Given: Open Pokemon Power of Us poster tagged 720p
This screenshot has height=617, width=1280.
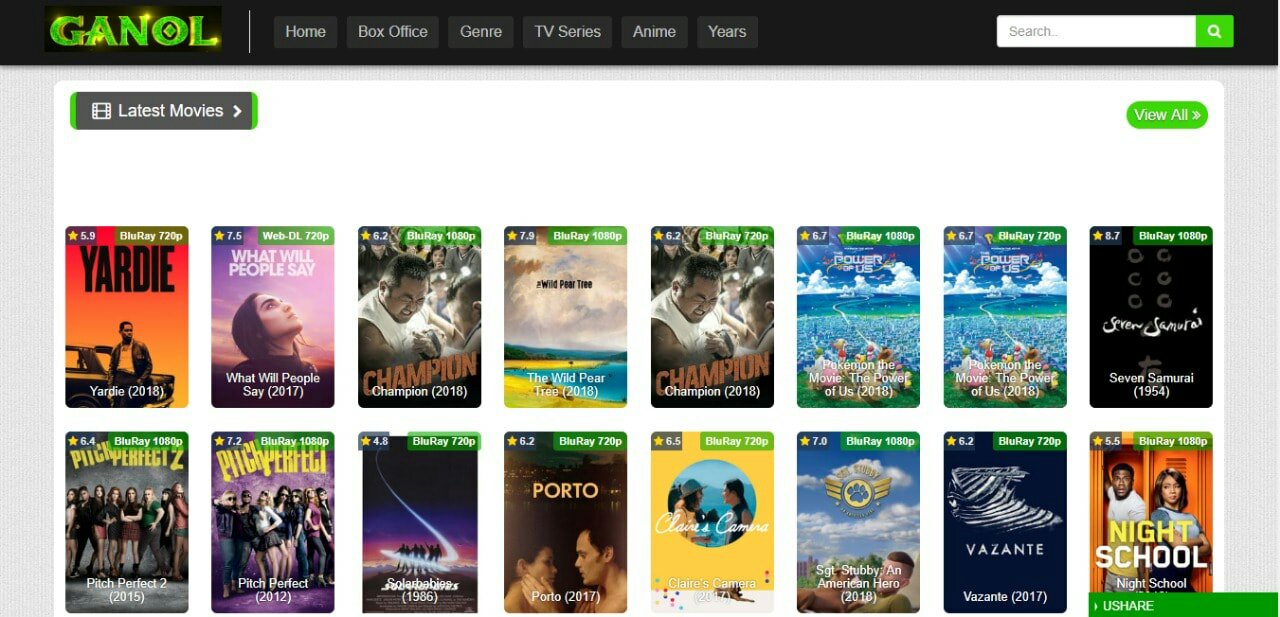Looking at the screenshot, I should pyautogui.click(x=1005, y=317).
